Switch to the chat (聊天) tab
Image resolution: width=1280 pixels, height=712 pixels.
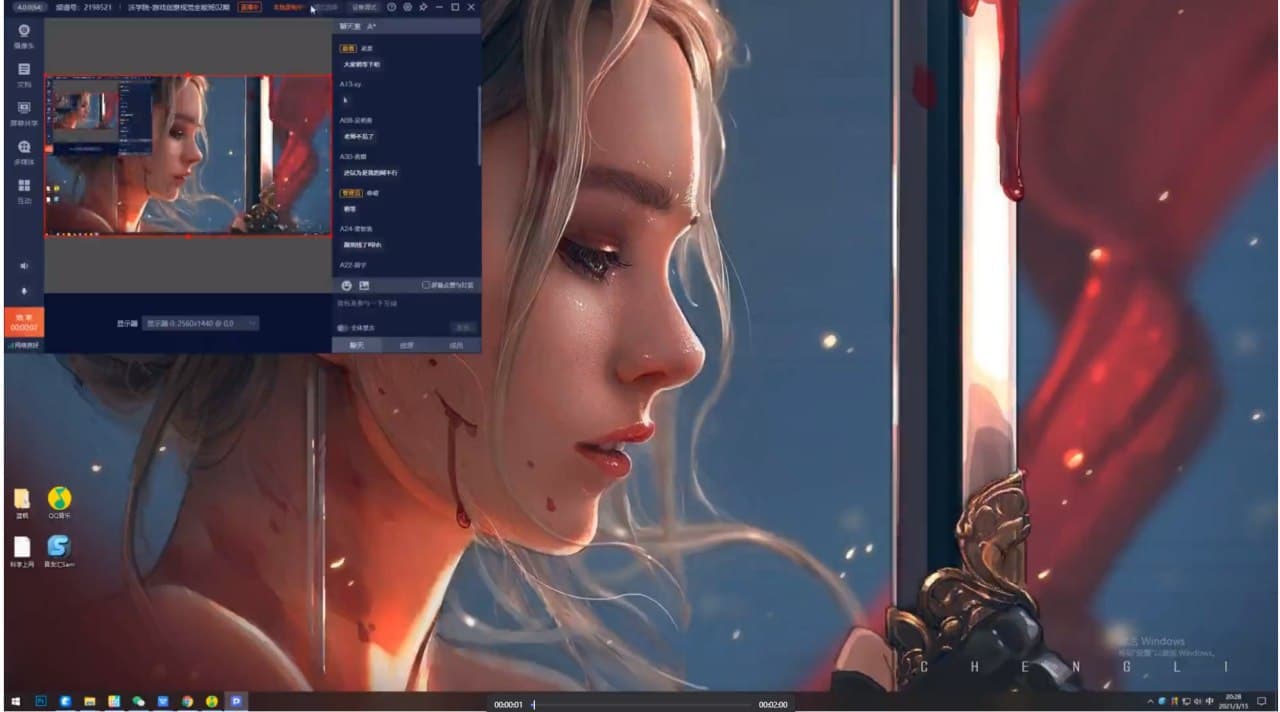coord(356,345)
